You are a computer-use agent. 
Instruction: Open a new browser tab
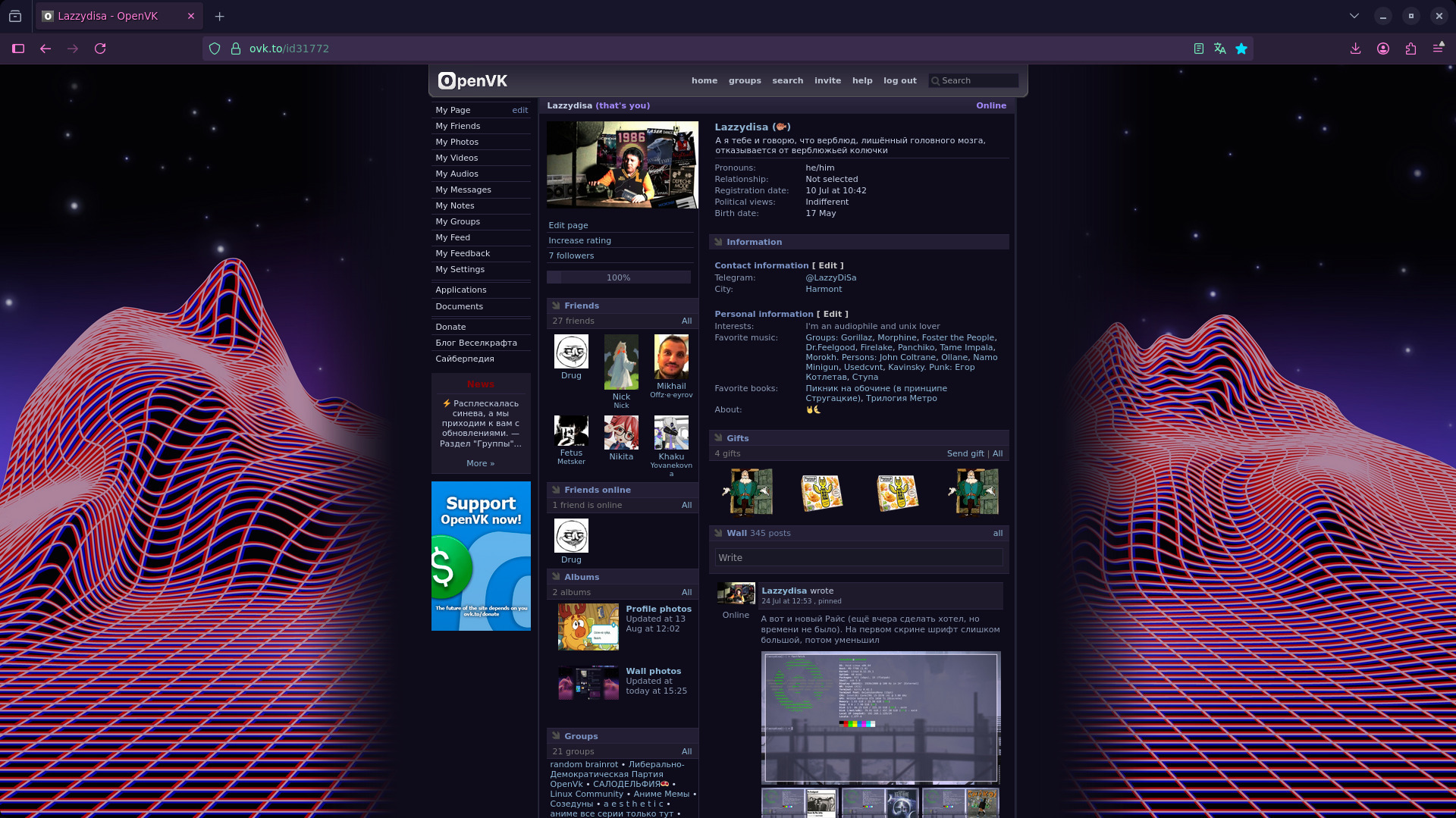point(219,16)
